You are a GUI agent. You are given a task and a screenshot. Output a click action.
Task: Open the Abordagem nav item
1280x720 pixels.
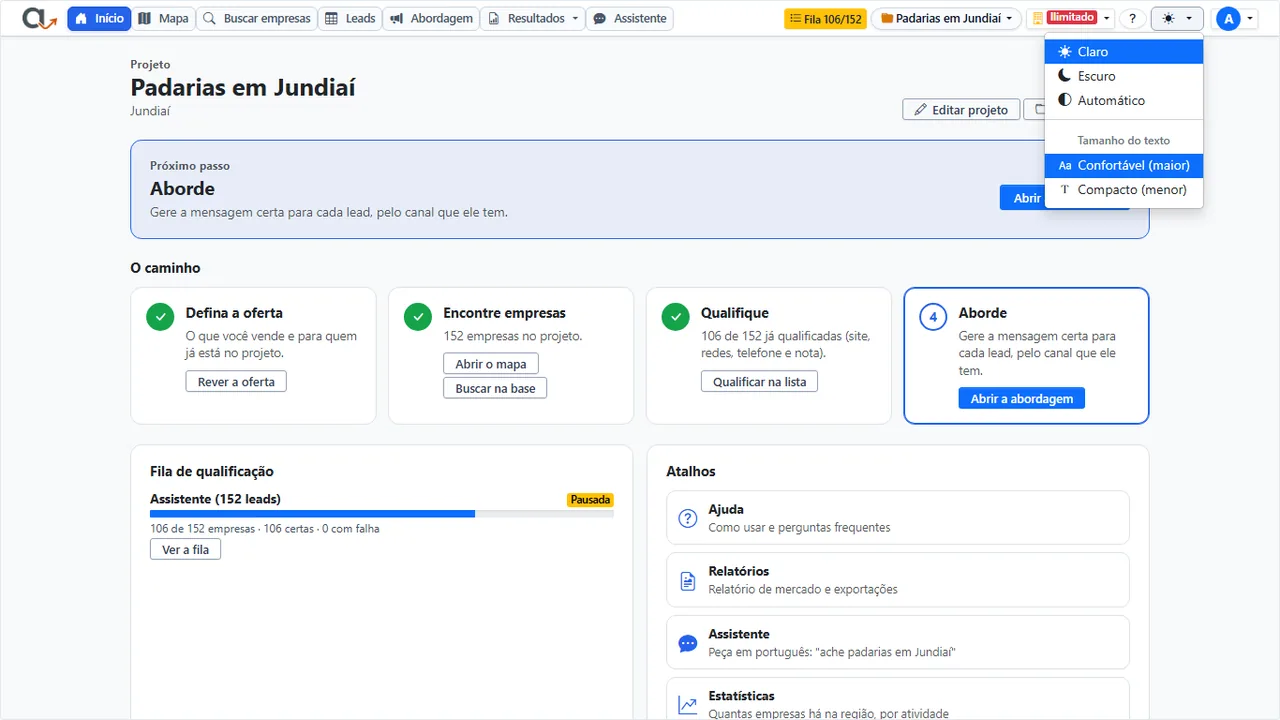(431, 18)
